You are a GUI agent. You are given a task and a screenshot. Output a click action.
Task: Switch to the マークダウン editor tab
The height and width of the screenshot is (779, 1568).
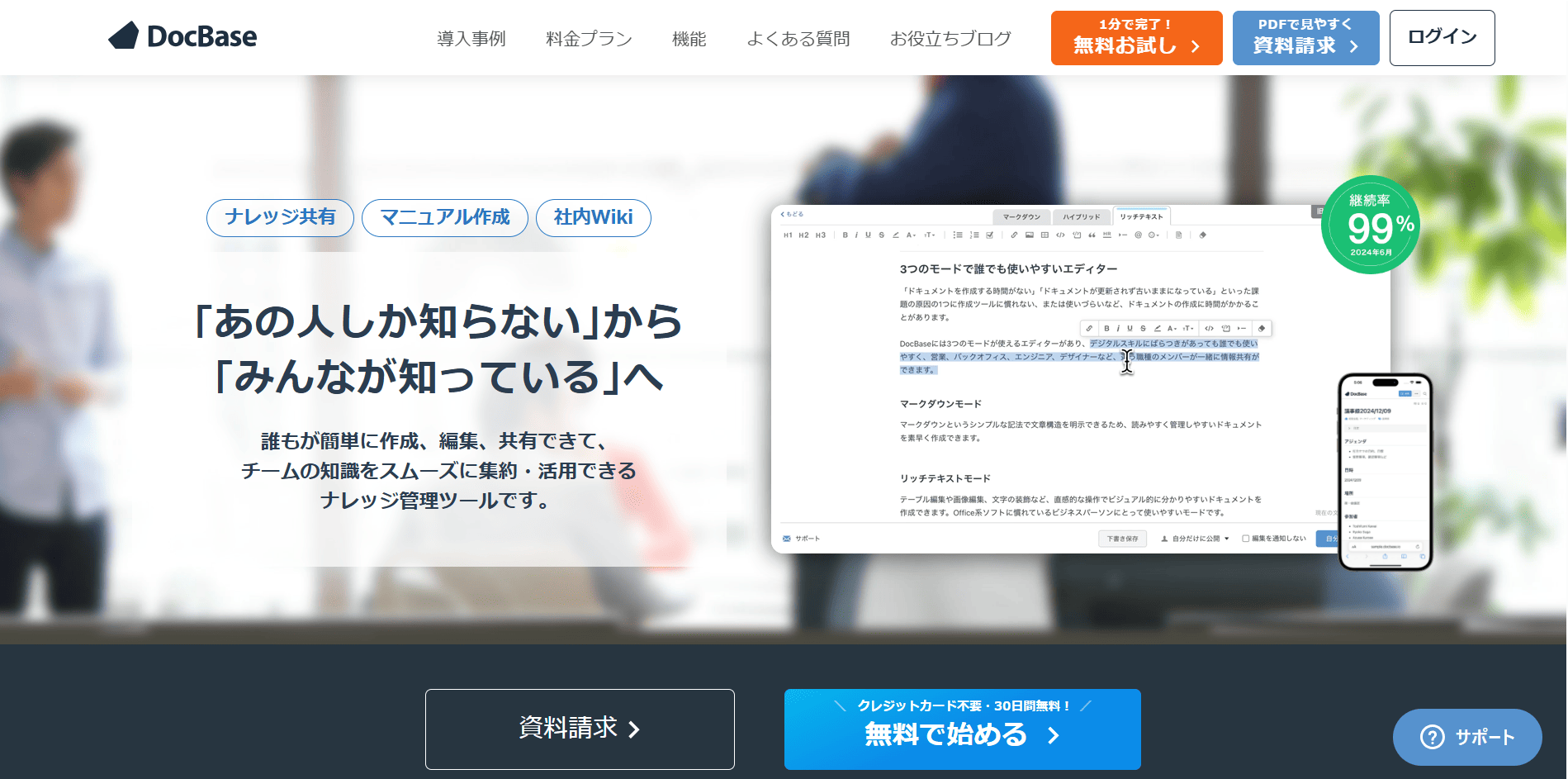coord(1021,216)
